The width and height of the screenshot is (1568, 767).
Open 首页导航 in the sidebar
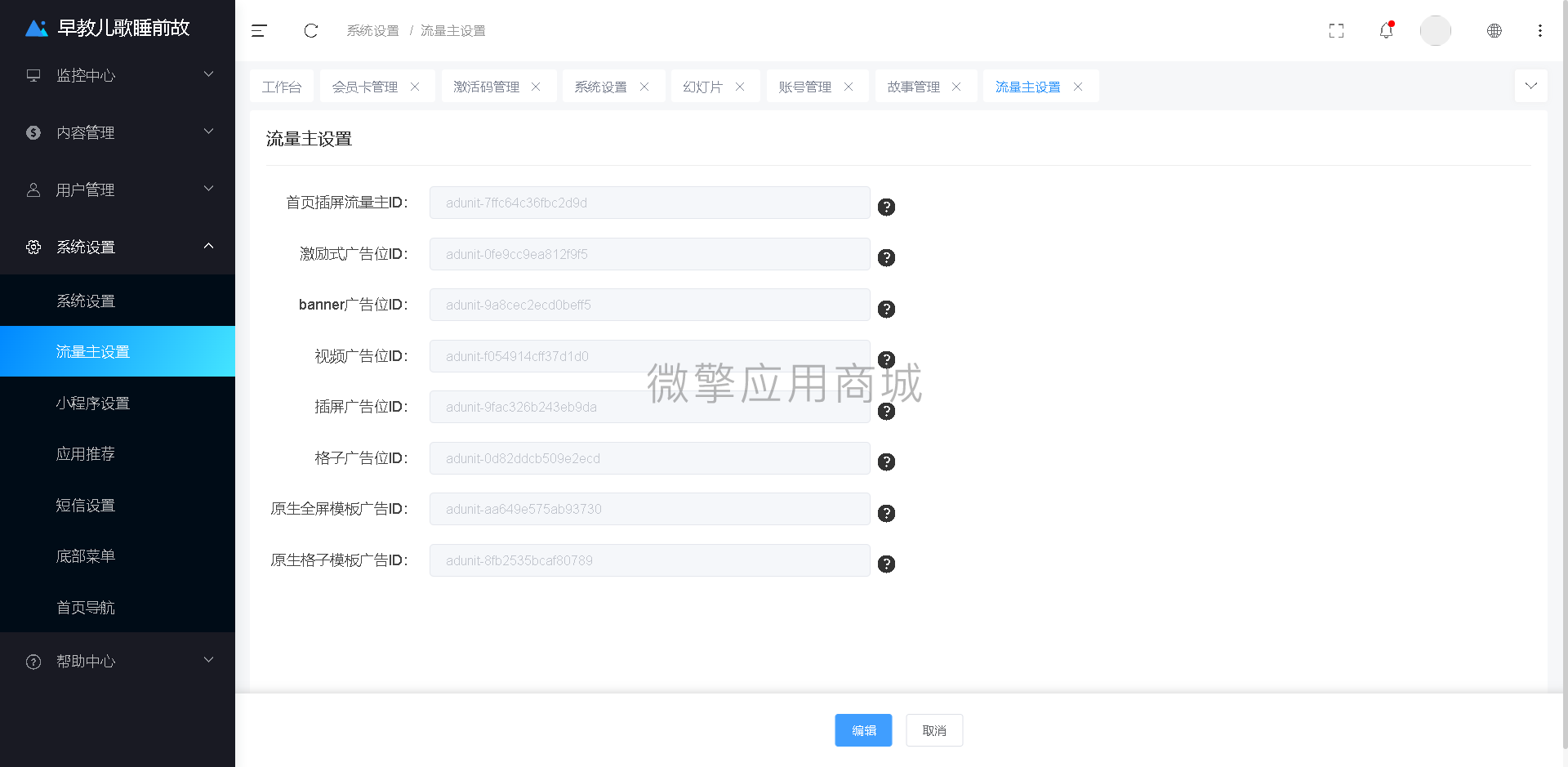pos(118,607)
